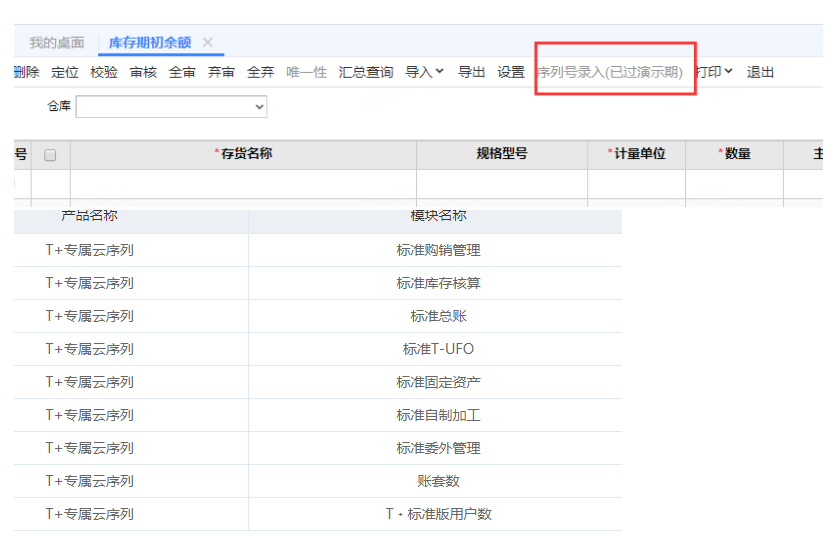
Task: Click the empty 存货名称 cell in first row
Action: (x=243, y=184)
